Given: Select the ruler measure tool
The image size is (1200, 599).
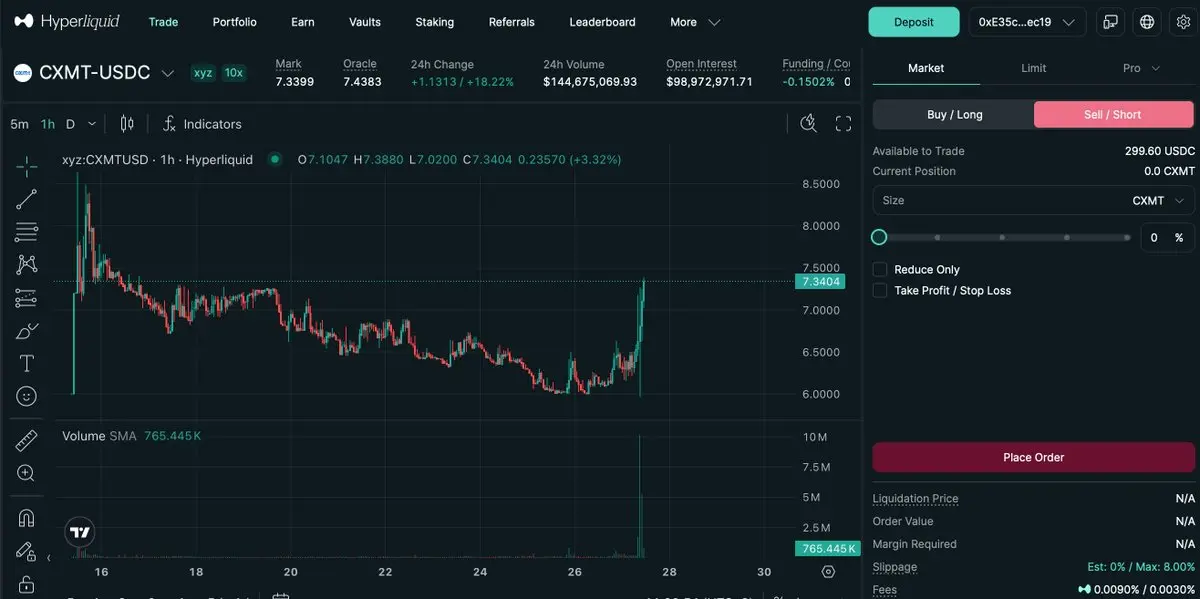Looking at the screenshot, I should coord(27,440).
